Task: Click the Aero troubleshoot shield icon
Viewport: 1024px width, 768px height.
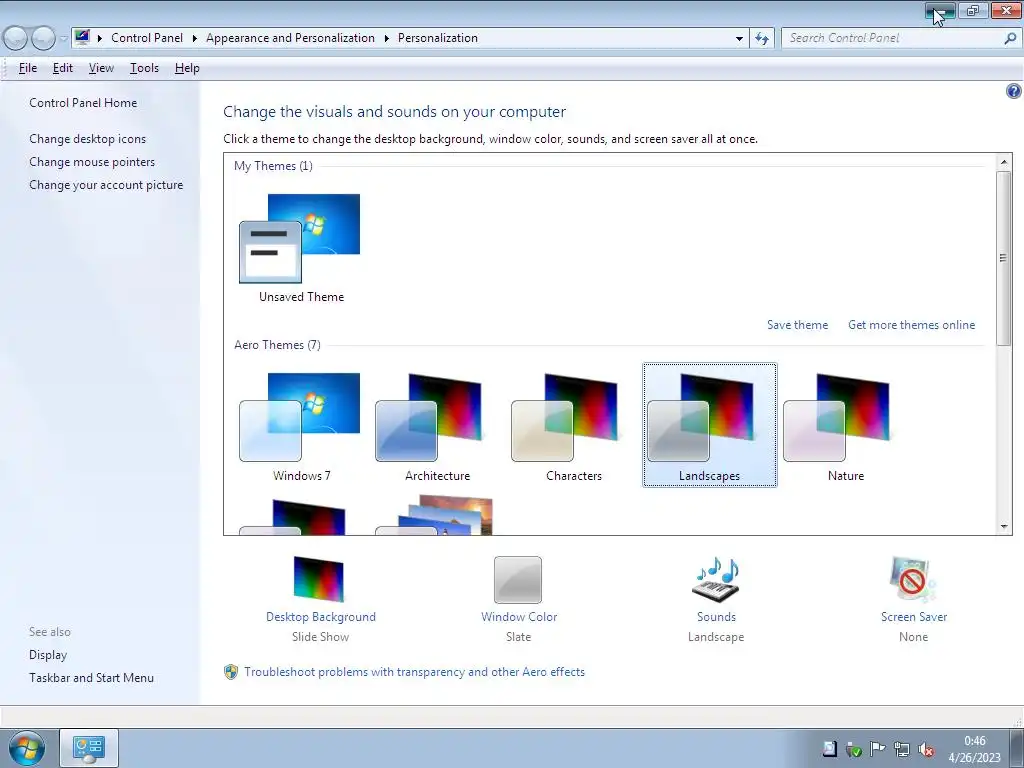Action: pos(231,672)
